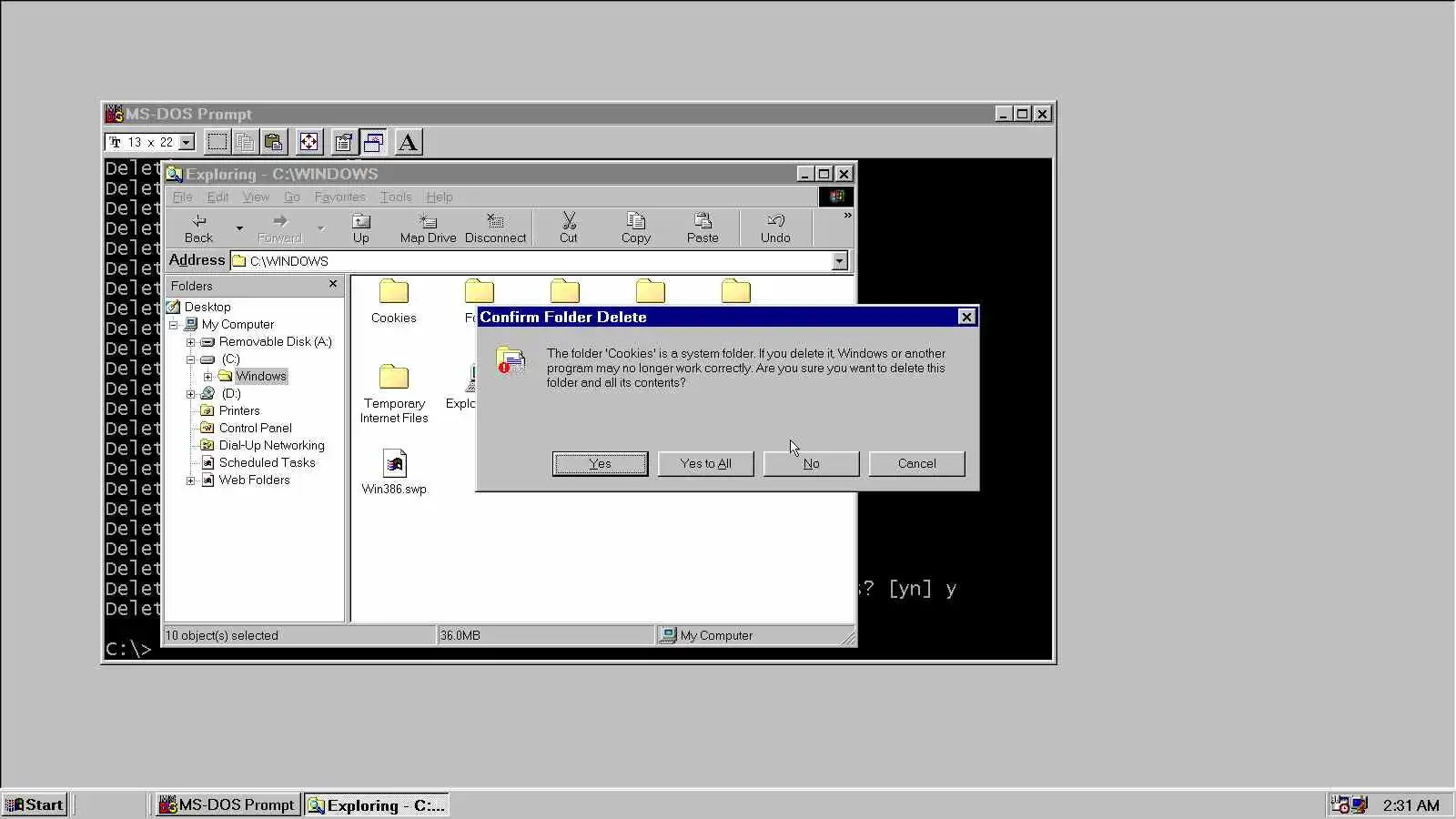Switch MS-DOS Prompt to full screen
This screenshot has height=819, width=1456.
pos(309,142)
